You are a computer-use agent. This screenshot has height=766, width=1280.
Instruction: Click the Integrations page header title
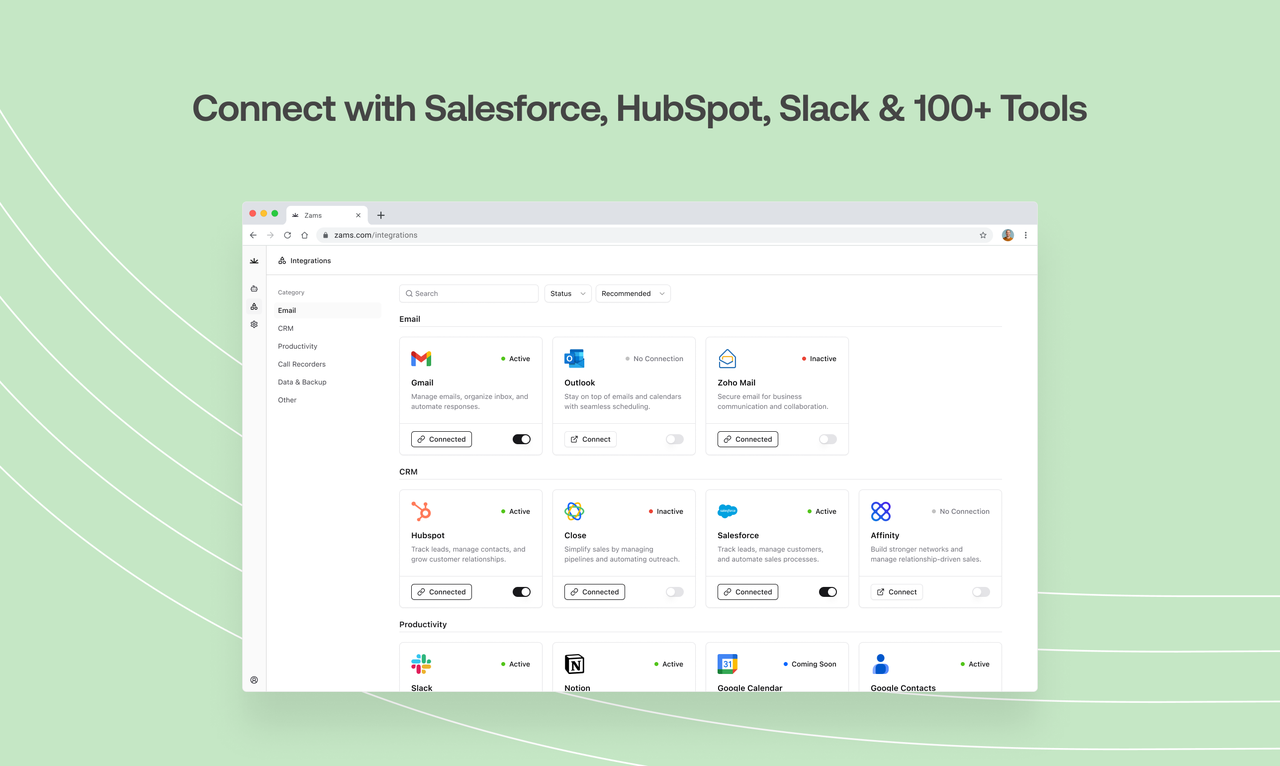pos(310,261)
